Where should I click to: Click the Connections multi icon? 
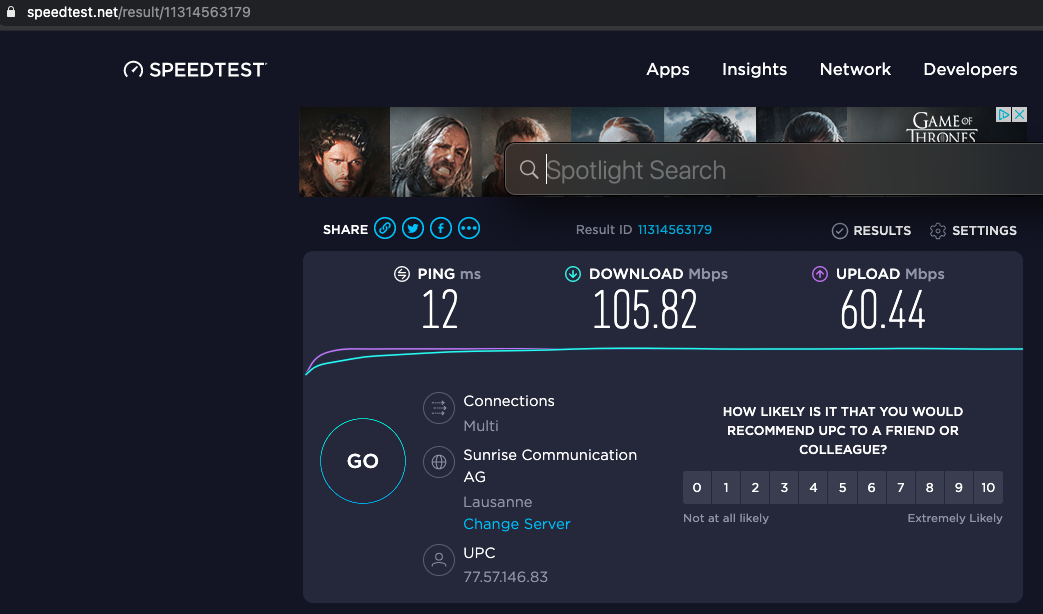pyautogui.click(x=438, y=409)
